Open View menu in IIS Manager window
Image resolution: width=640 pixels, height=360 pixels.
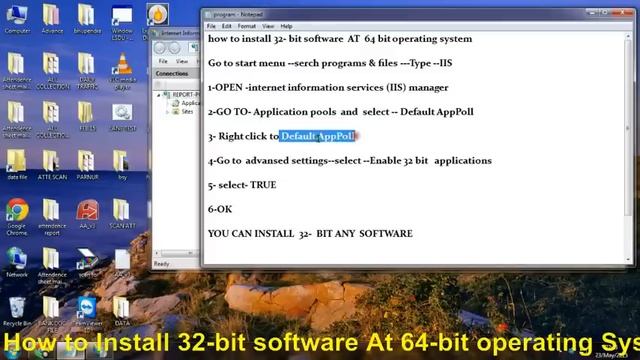[182, 61]
